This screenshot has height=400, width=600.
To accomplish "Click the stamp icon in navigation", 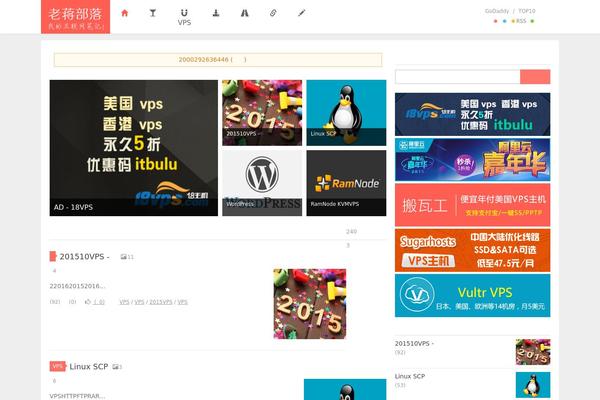I will tap(216, 13).
